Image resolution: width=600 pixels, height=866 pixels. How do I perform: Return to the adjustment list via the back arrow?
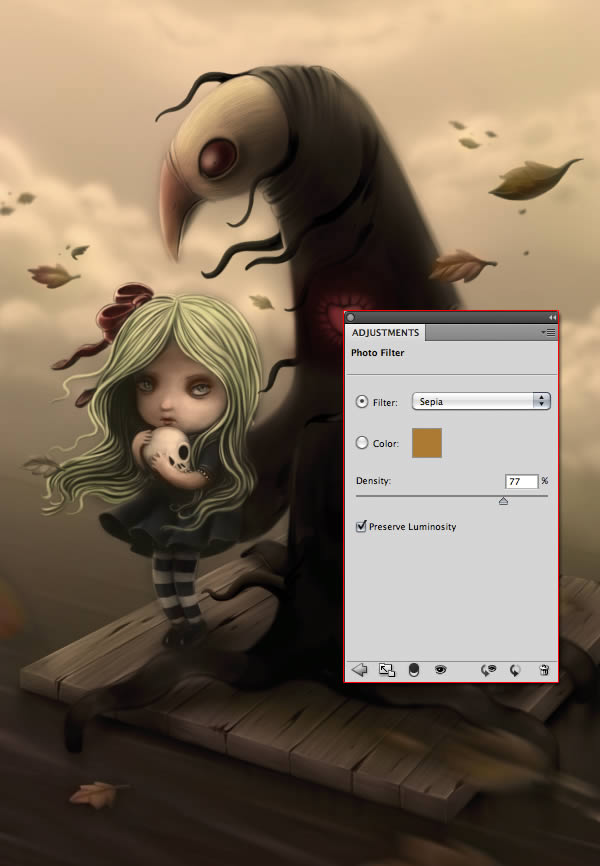[360, 670]
